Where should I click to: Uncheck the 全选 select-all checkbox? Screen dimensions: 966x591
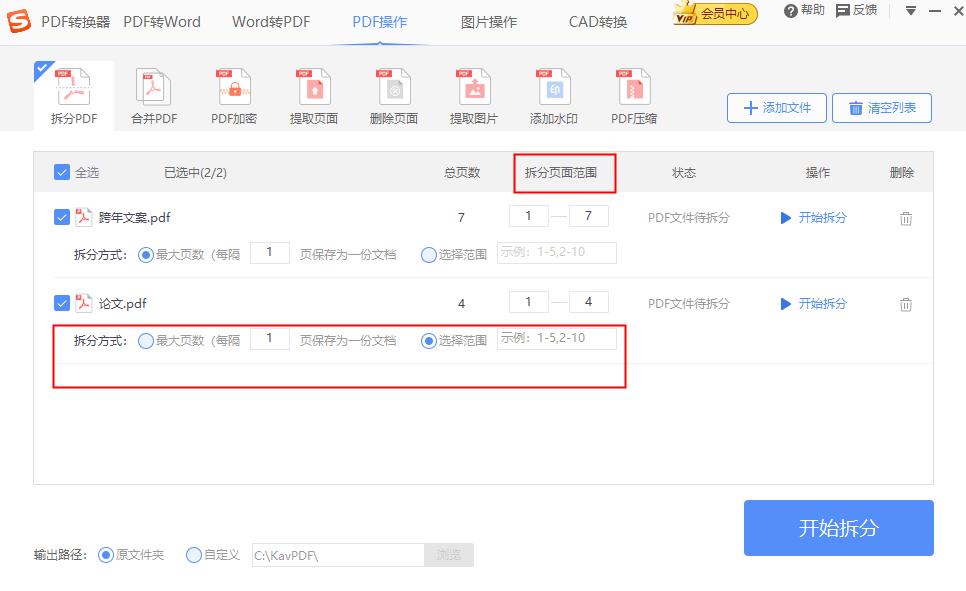(x=62, y=171)
